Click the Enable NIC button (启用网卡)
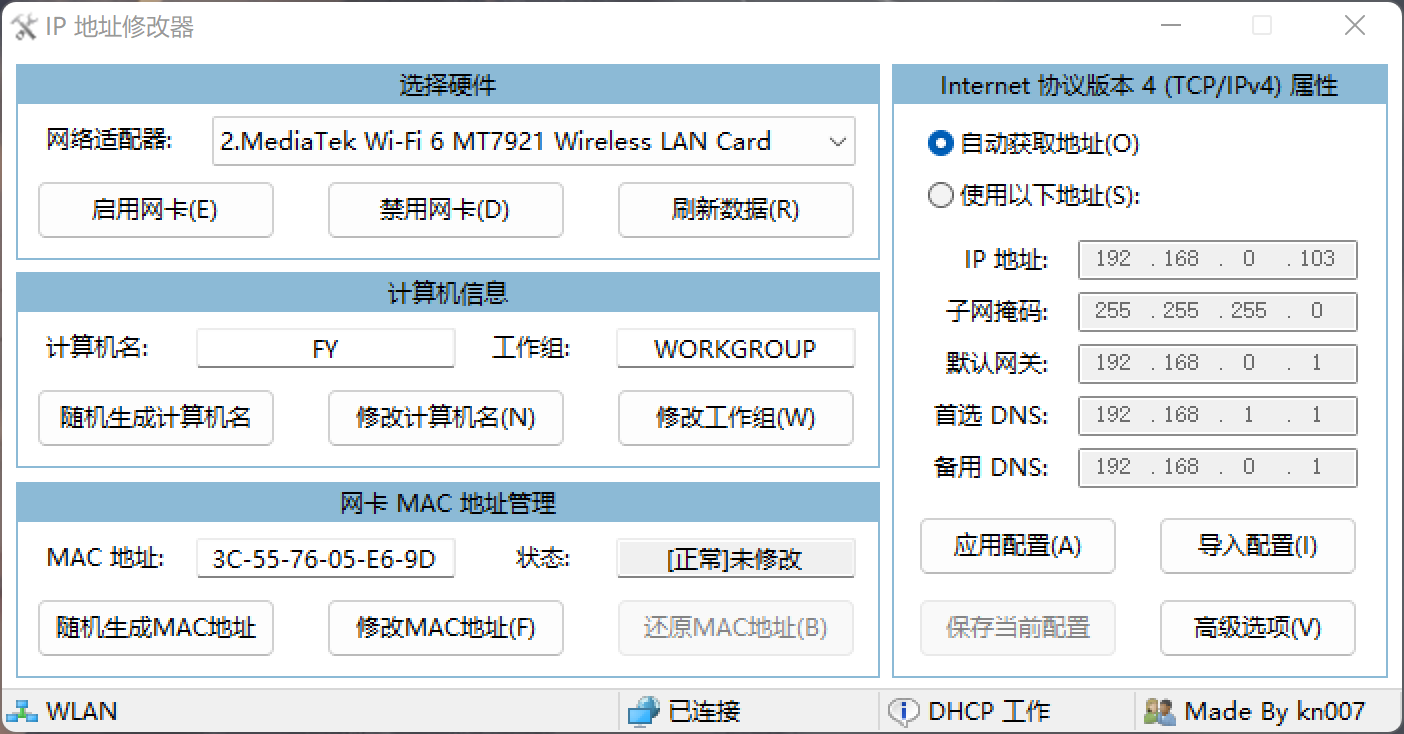Screen dimensions: 1404x734 pos(155,210)
